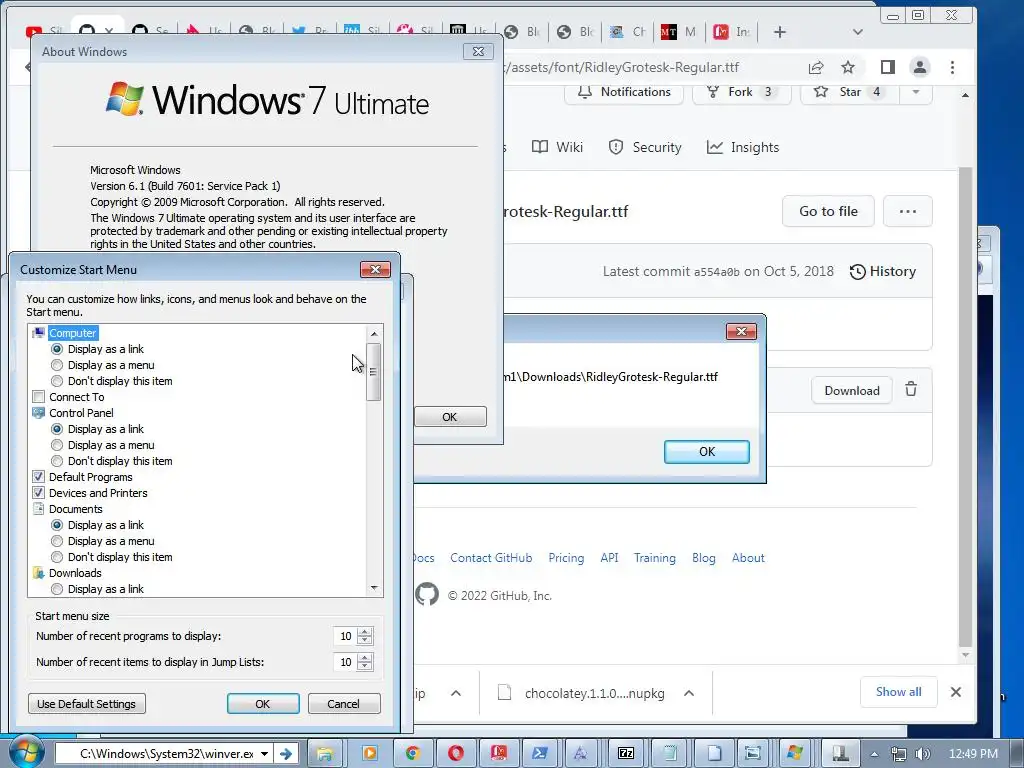Click OK in the font path dialog
Image resolution: width=1024 pixels, height=768 pixels.
pyautogui.click(x=707, y=451)
